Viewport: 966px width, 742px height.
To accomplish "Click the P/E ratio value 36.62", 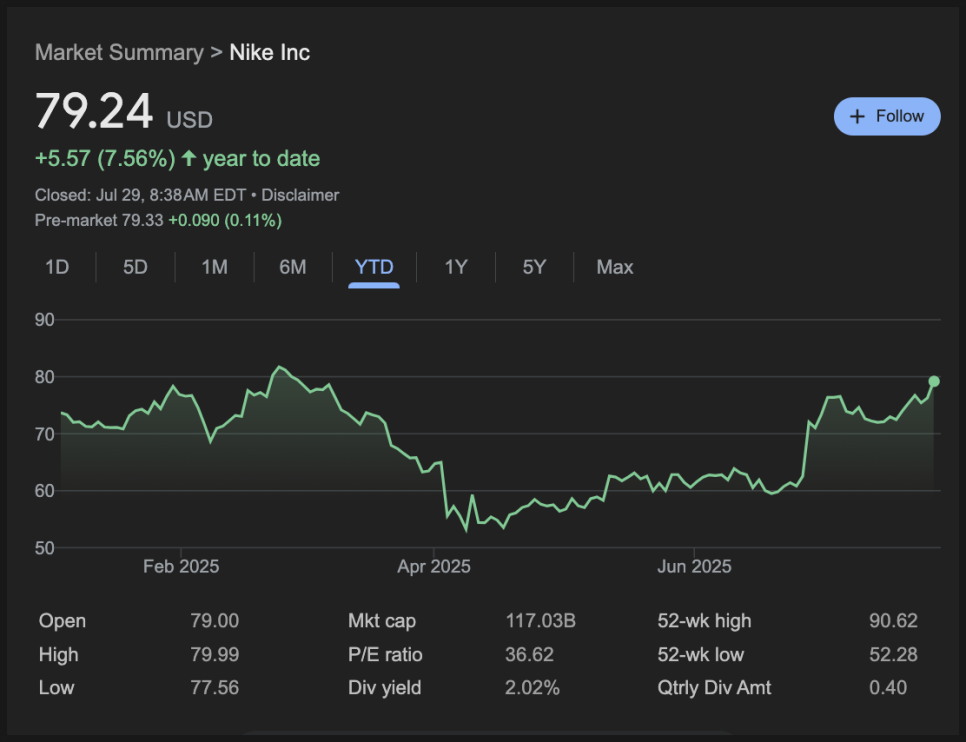I will pos(529,654).
